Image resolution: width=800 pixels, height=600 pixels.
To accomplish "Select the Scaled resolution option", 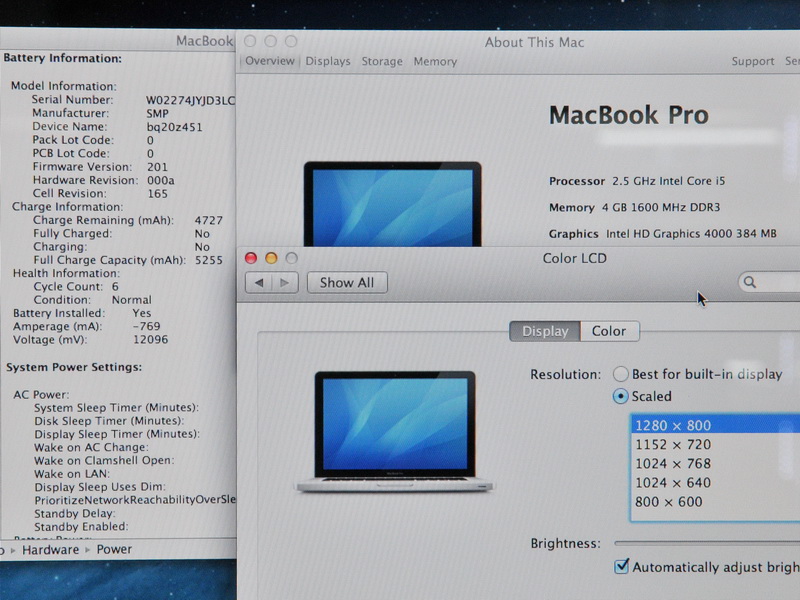I will pyautogui.click(x=620, y=396).
